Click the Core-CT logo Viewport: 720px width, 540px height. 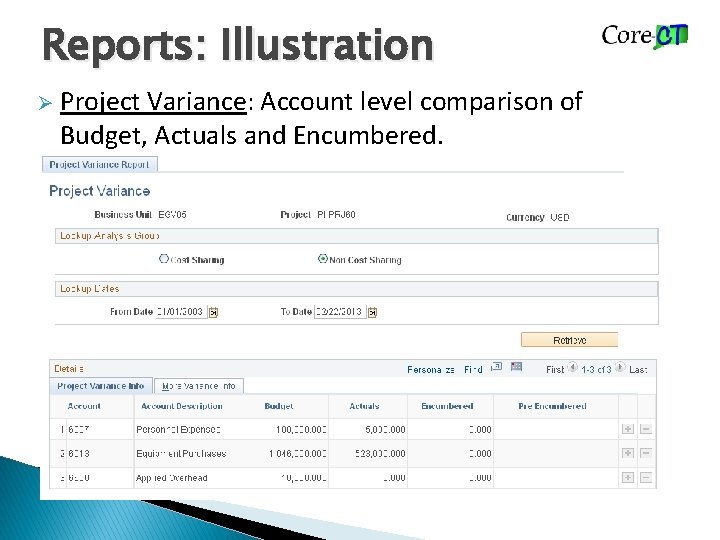(x=645, y=36)
